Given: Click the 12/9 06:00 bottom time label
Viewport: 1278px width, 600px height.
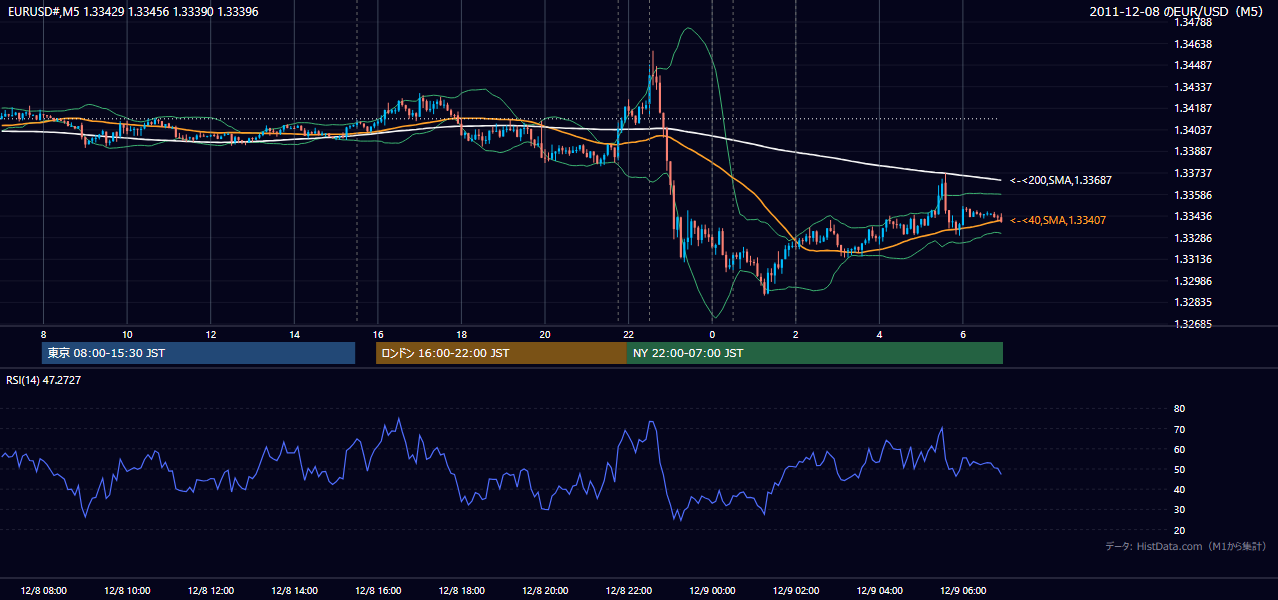Looking at the screenshot, I should [x=963, y=591].
